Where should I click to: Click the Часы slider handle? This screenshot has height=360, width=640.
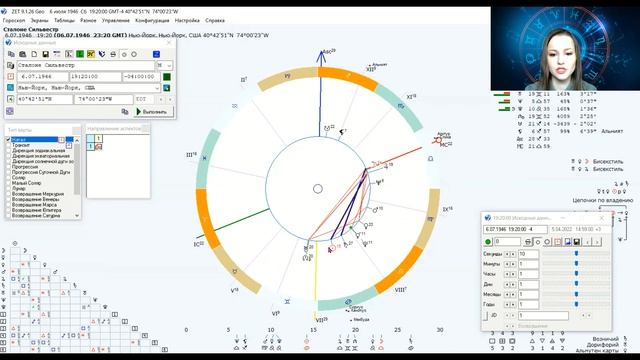(x=576, y=274)
